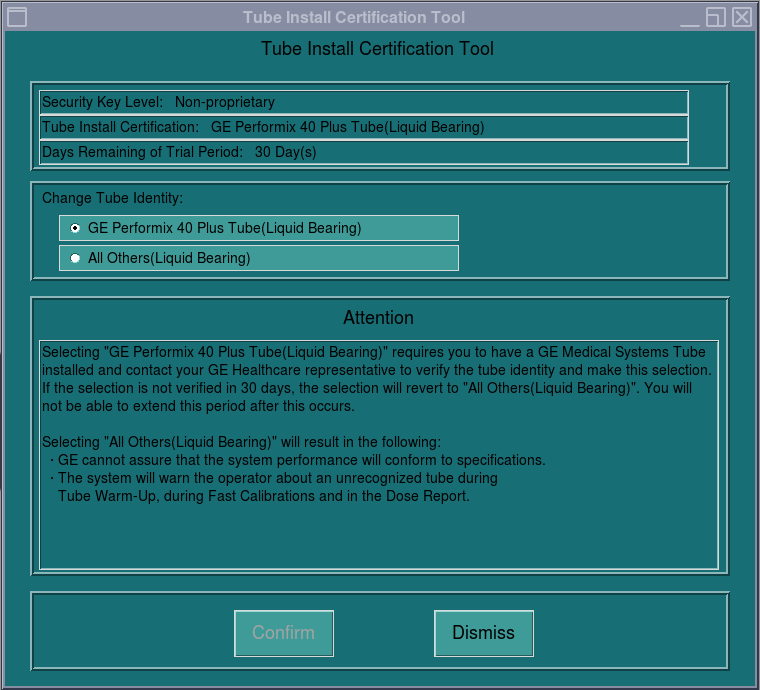
Task: Click the bullet about warning the operator
Action: click(x=276, y=478)
